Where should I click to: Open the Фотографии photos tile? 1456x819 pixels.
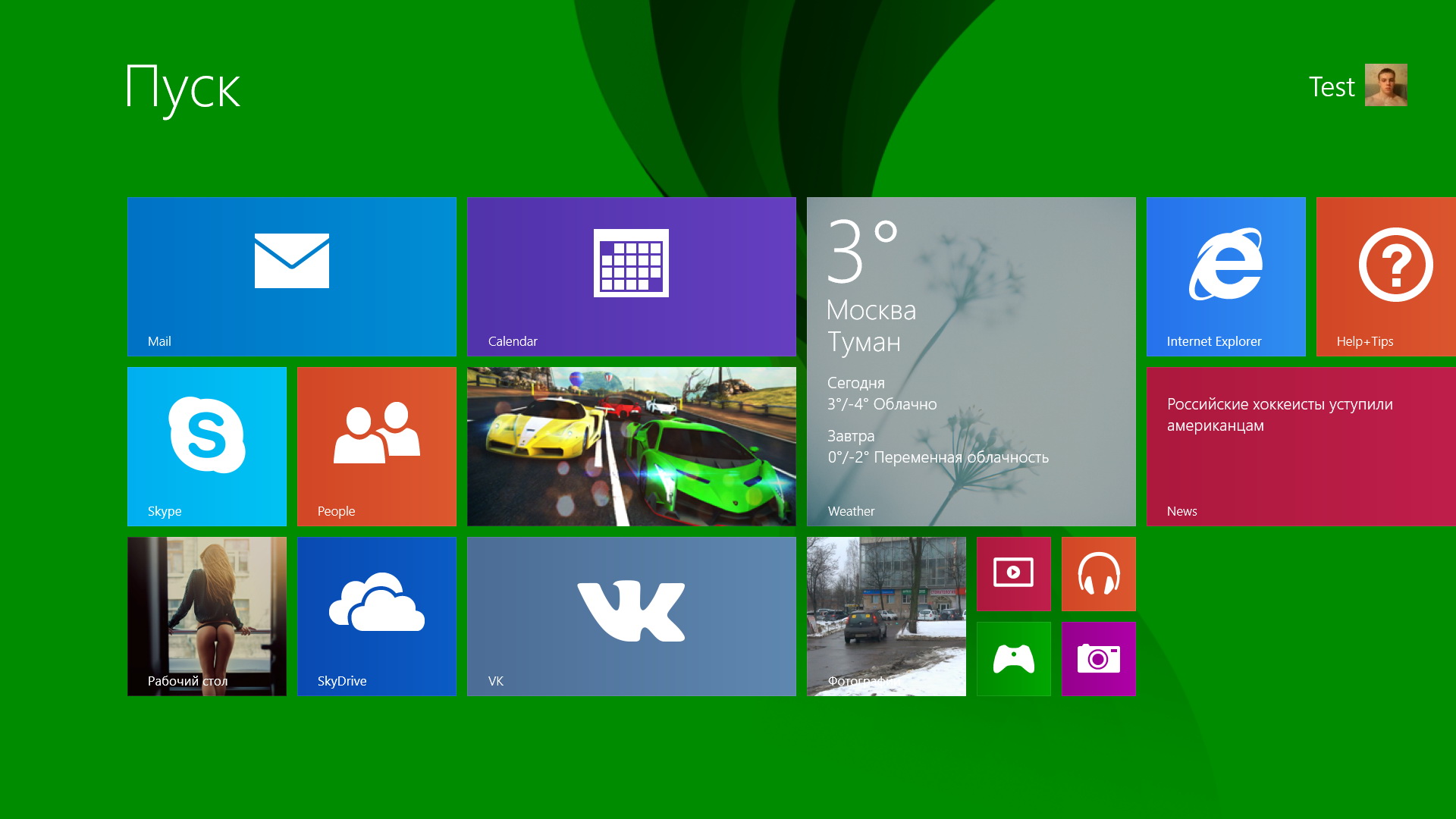[x=886, y=617]
